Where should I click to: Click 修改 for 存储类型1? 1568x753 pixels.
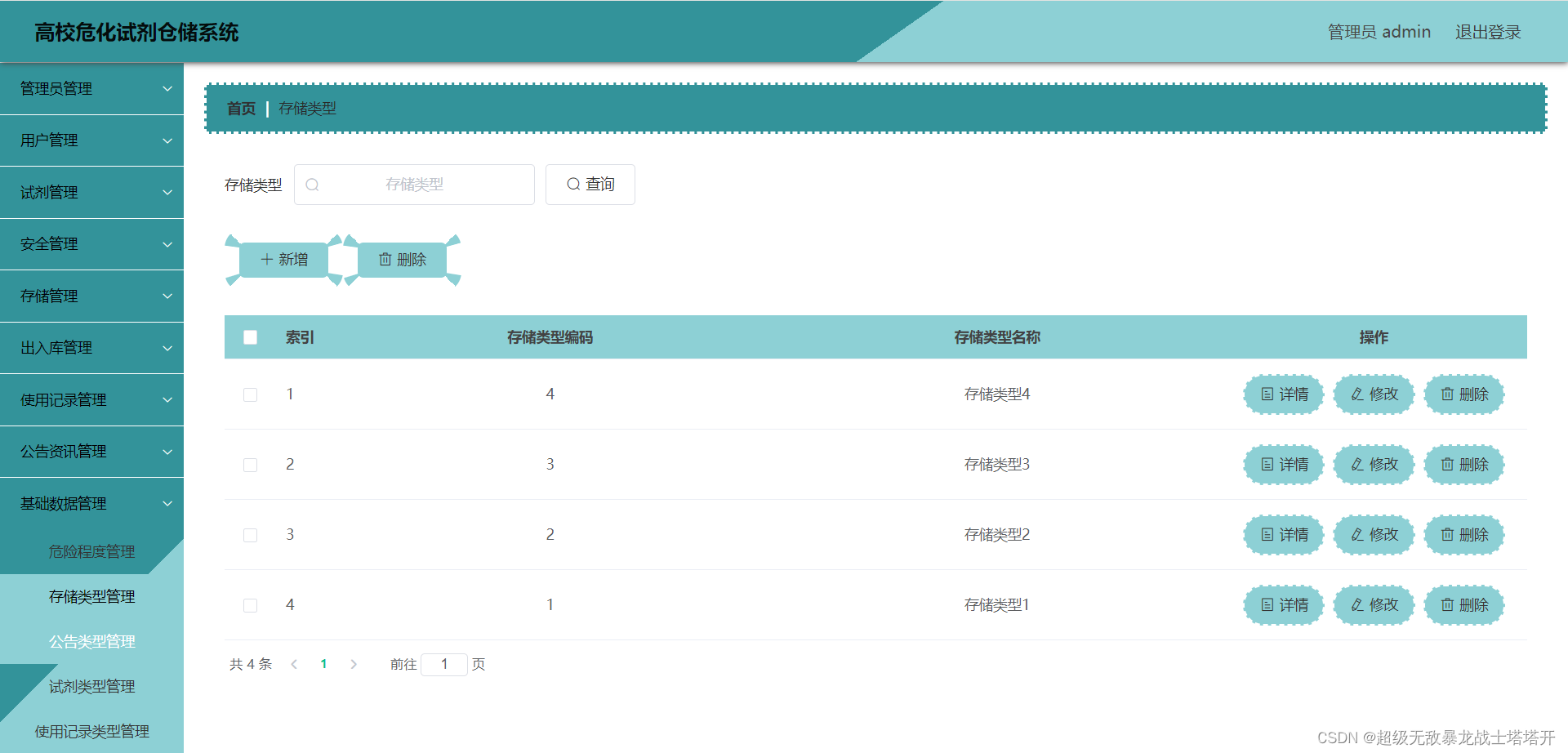tap(1374, 605)
